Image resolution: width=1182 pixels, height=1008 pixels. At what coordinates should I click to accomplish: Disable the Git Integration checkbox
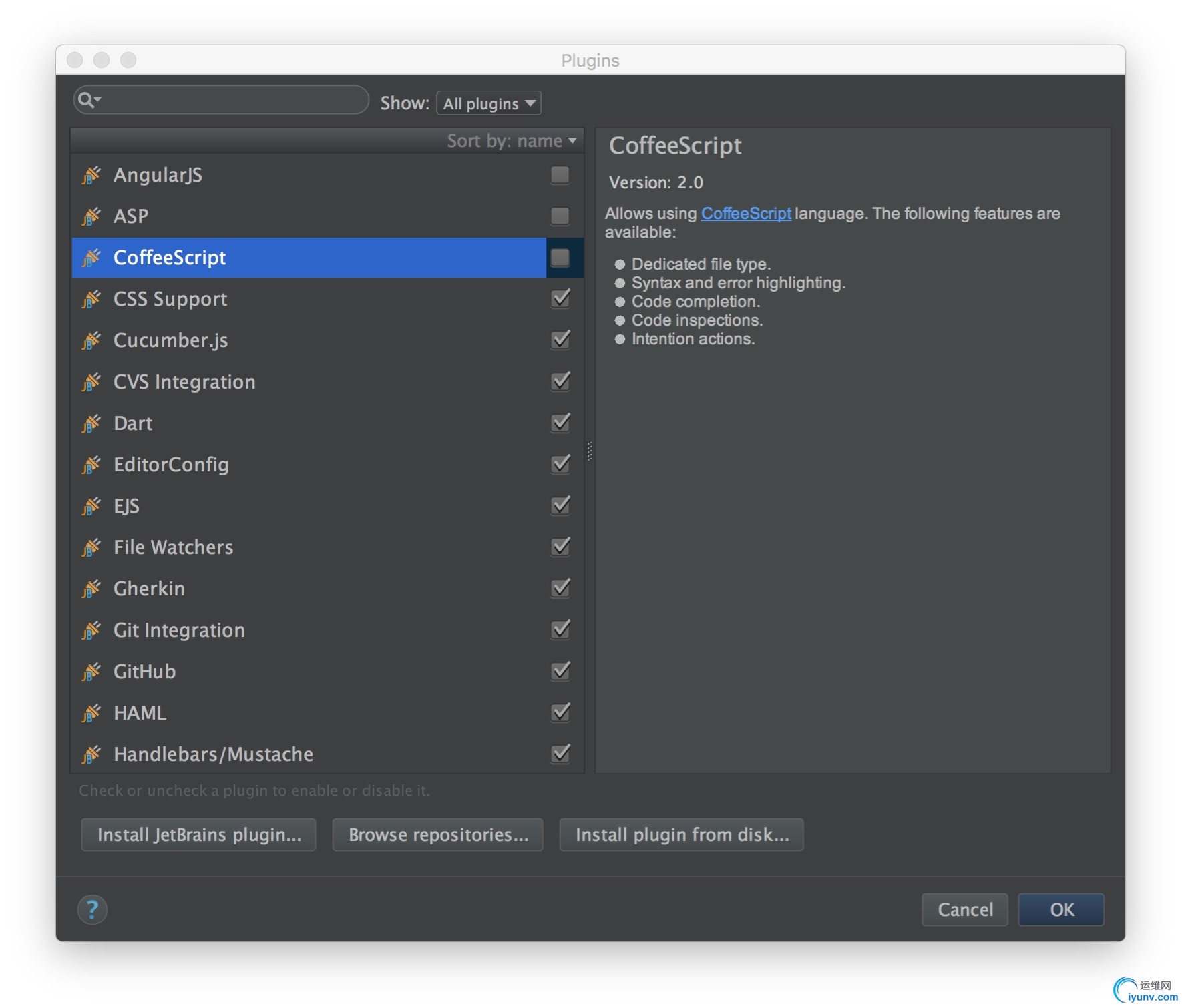point(560,630)
